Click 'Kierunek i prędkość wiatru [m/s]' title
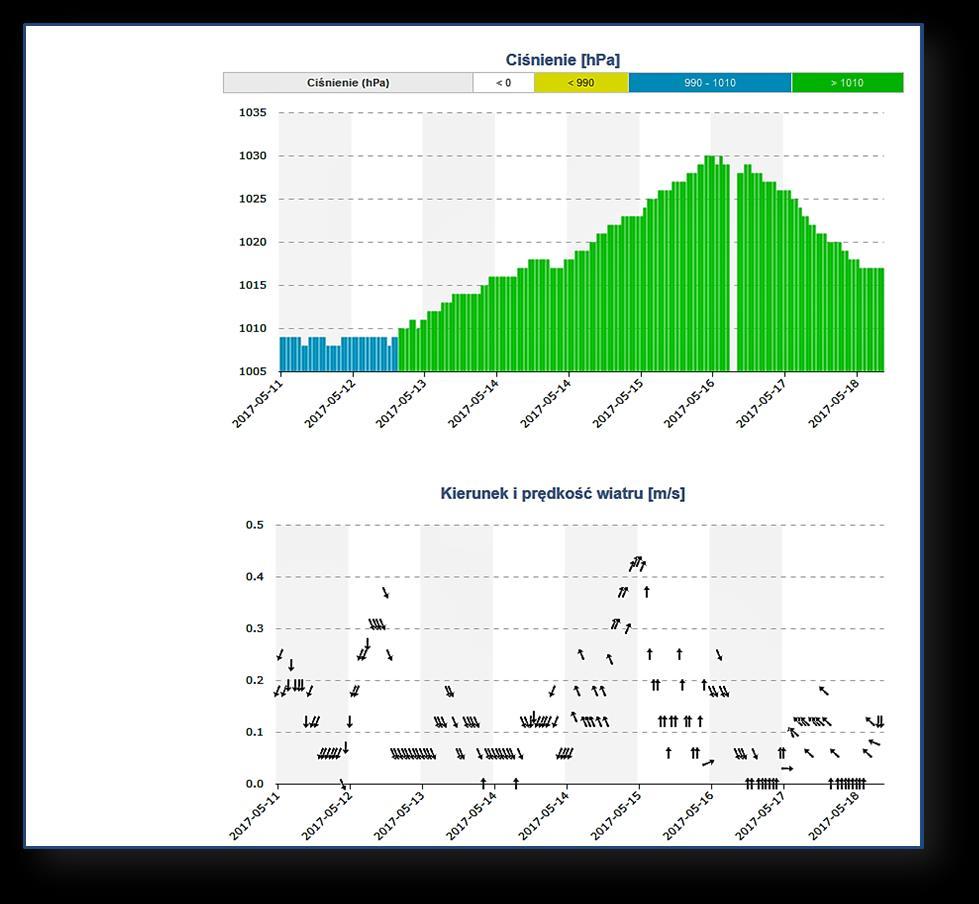The image size is (979, 904). (563, 493)
